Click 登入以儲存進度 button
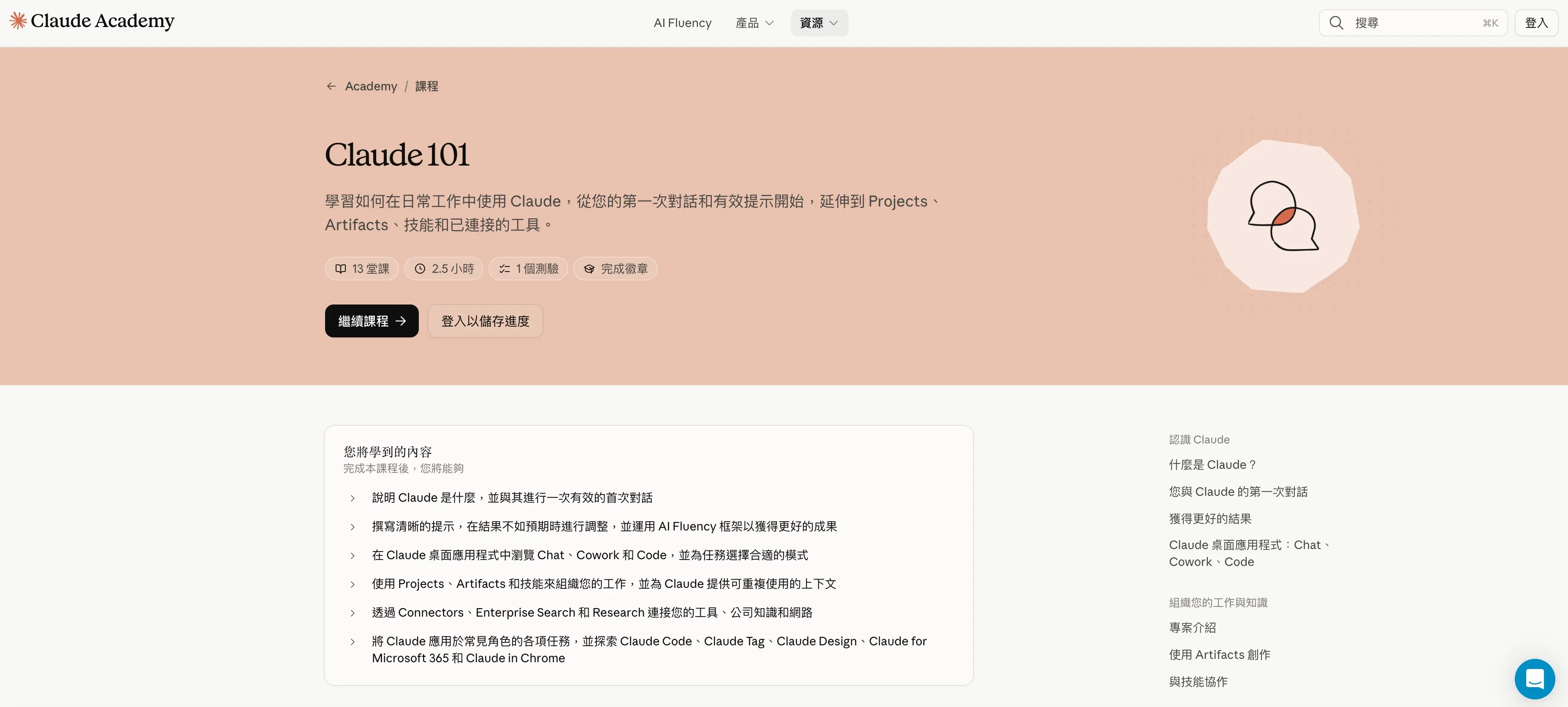 pos(485,321)
